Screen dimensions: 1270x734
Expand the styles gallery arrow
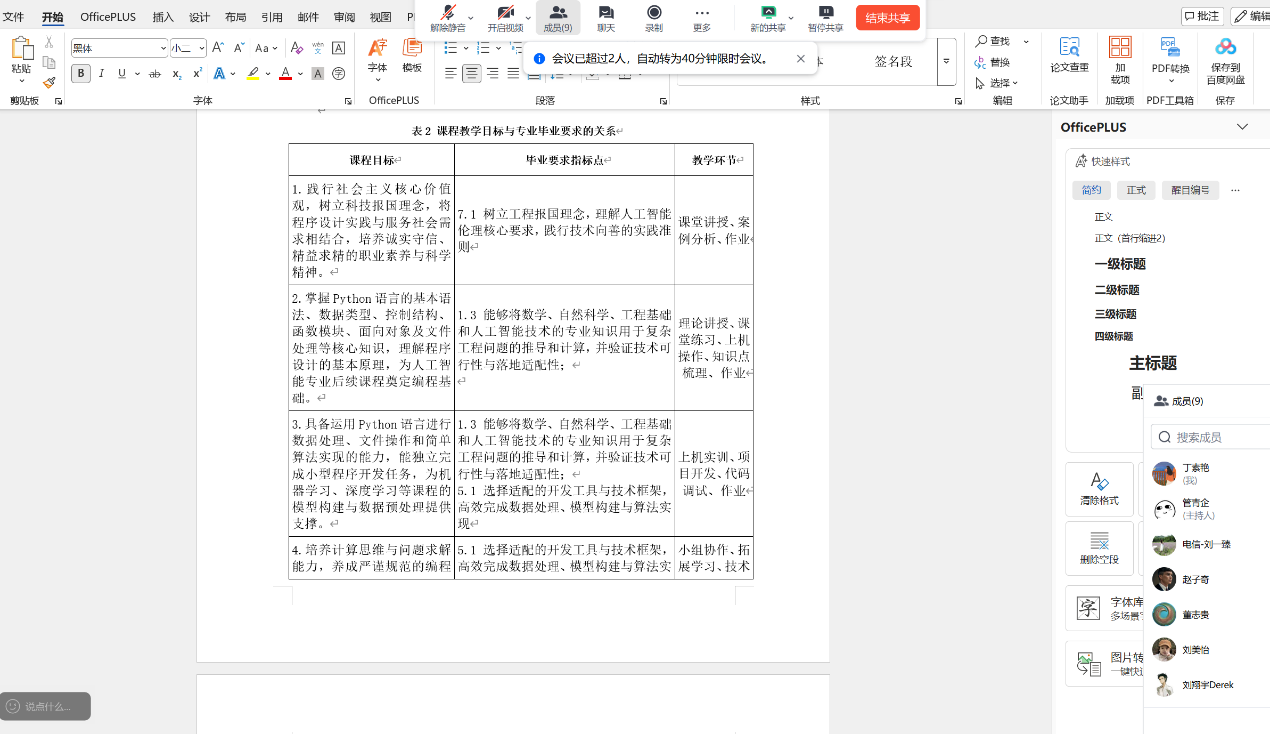tap(946, 62)
